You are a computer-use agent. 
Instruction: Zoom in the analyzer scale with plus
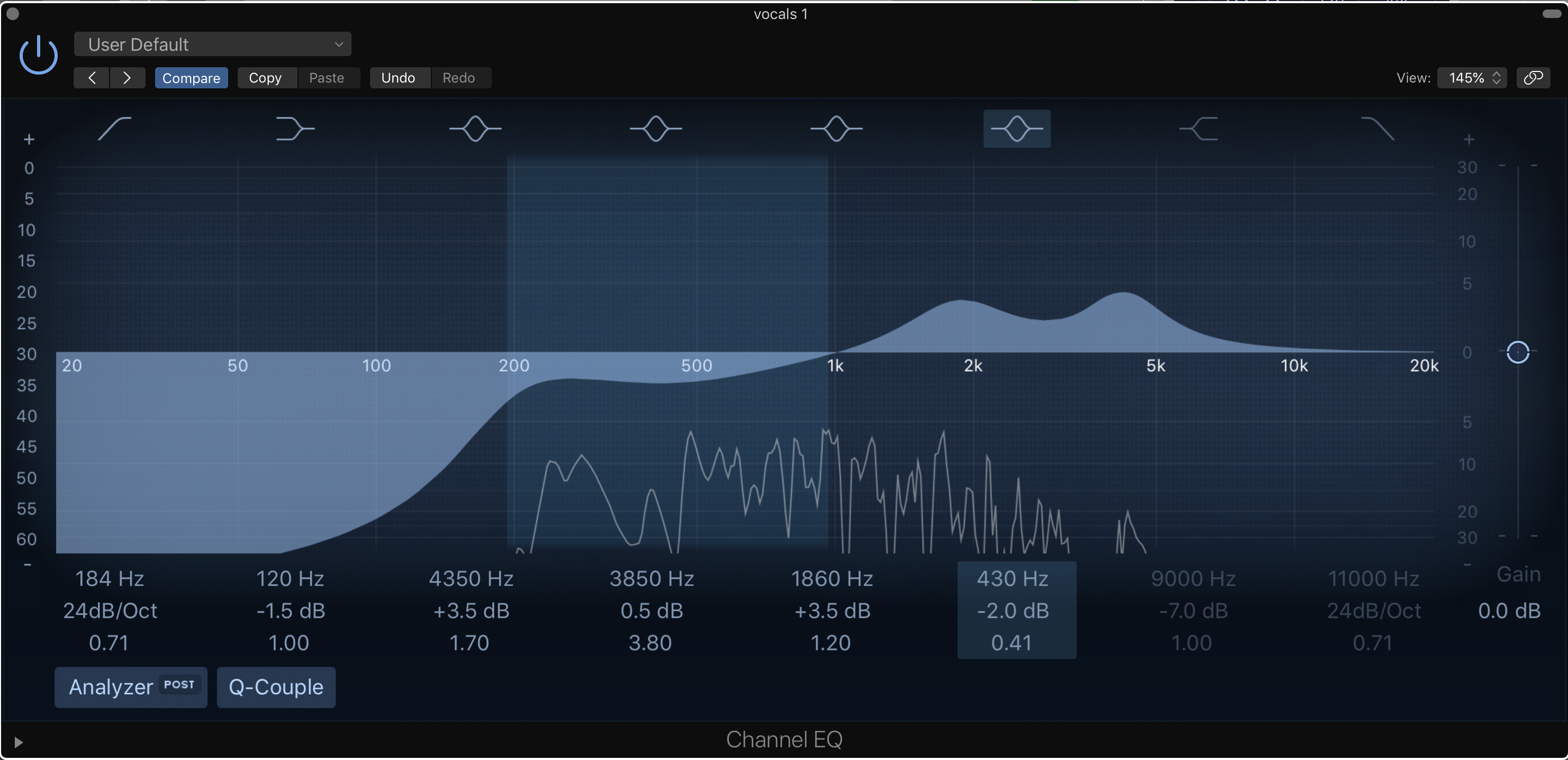(x=29, y=139)
